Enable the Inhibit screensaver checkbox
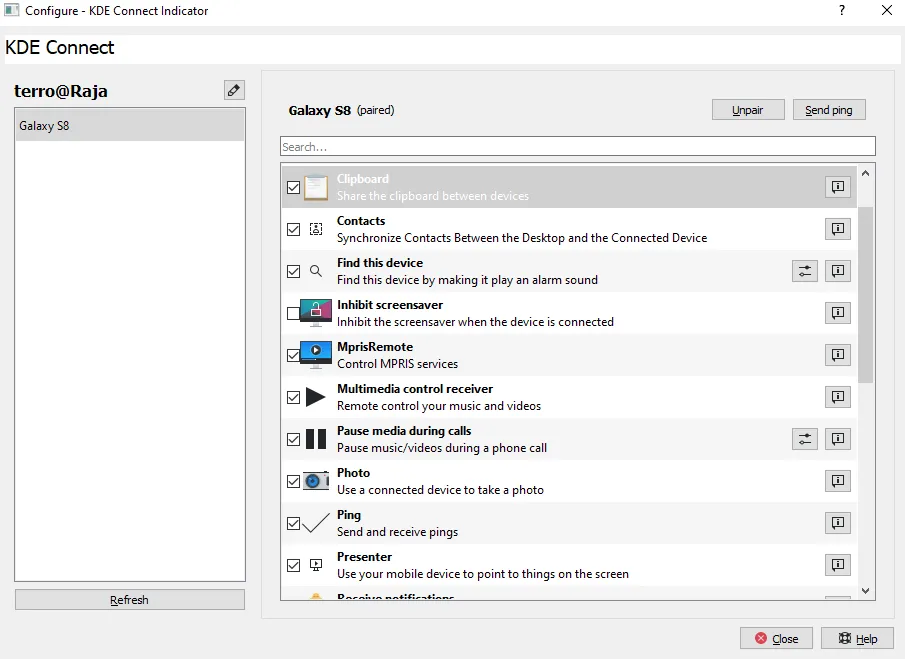 [294, 313]
